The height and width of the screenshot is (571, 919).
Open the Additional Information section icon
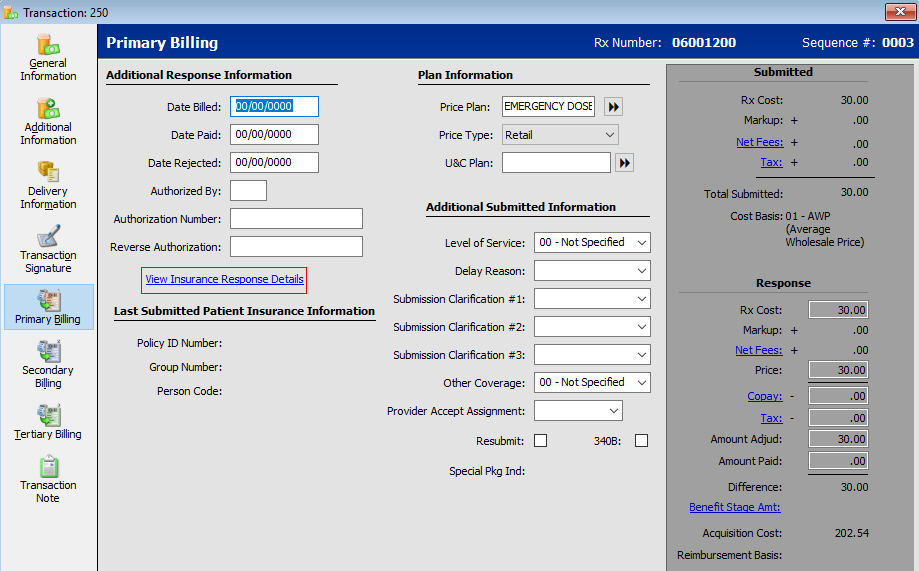click(48, 109)
